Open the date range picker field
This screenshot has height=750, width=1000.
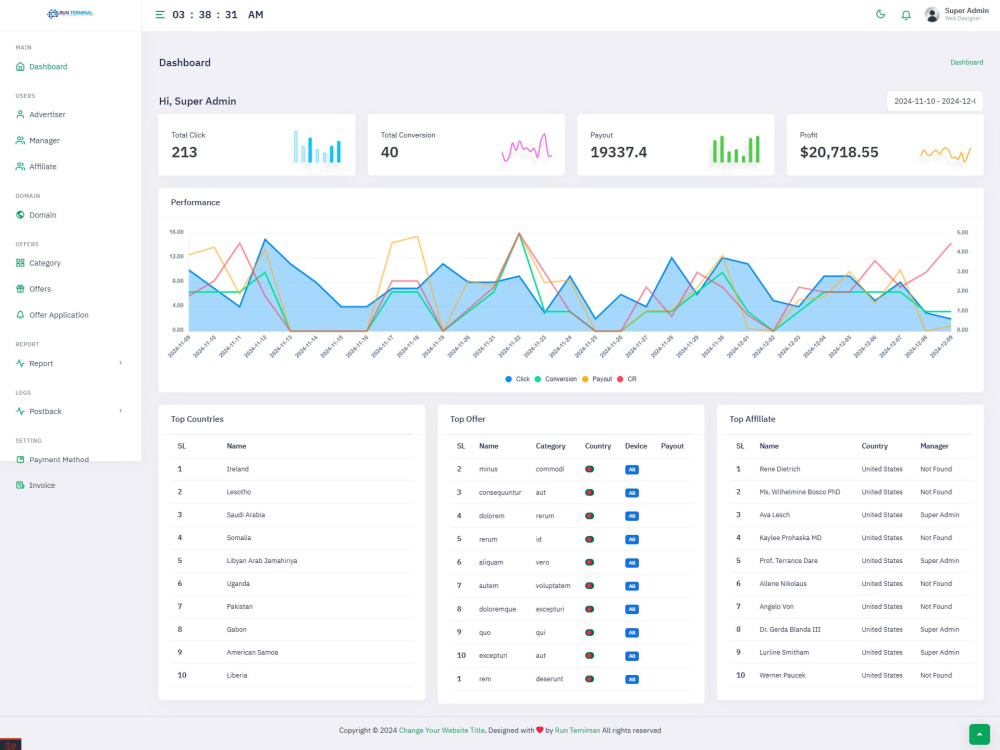click(x=934, y=101)
